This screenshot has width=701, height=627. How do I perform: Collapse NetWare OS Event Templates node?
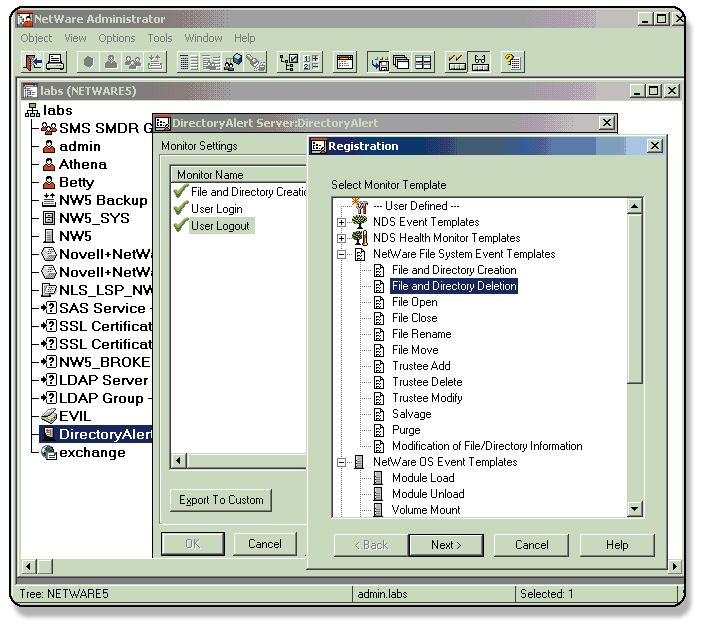[342, 462]
